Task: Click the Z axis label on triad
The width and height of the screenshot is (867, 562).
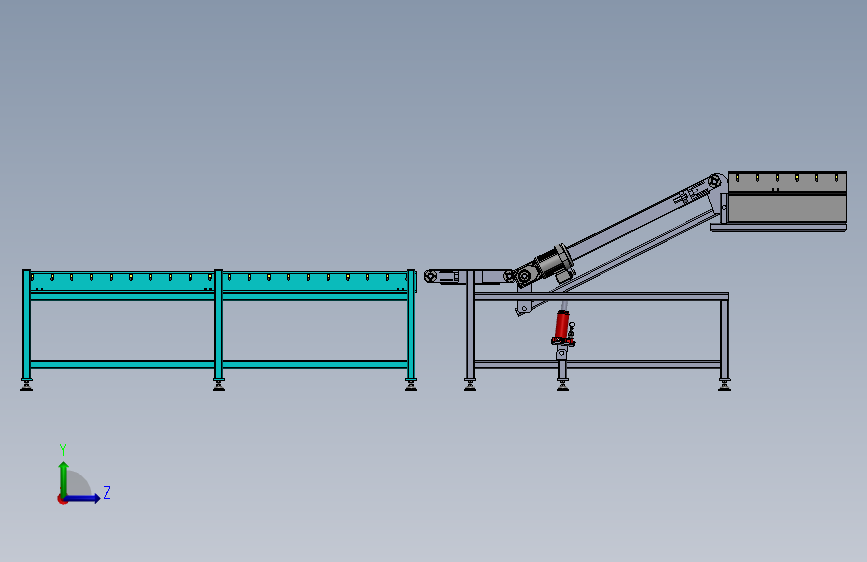Action: (107, 493)
